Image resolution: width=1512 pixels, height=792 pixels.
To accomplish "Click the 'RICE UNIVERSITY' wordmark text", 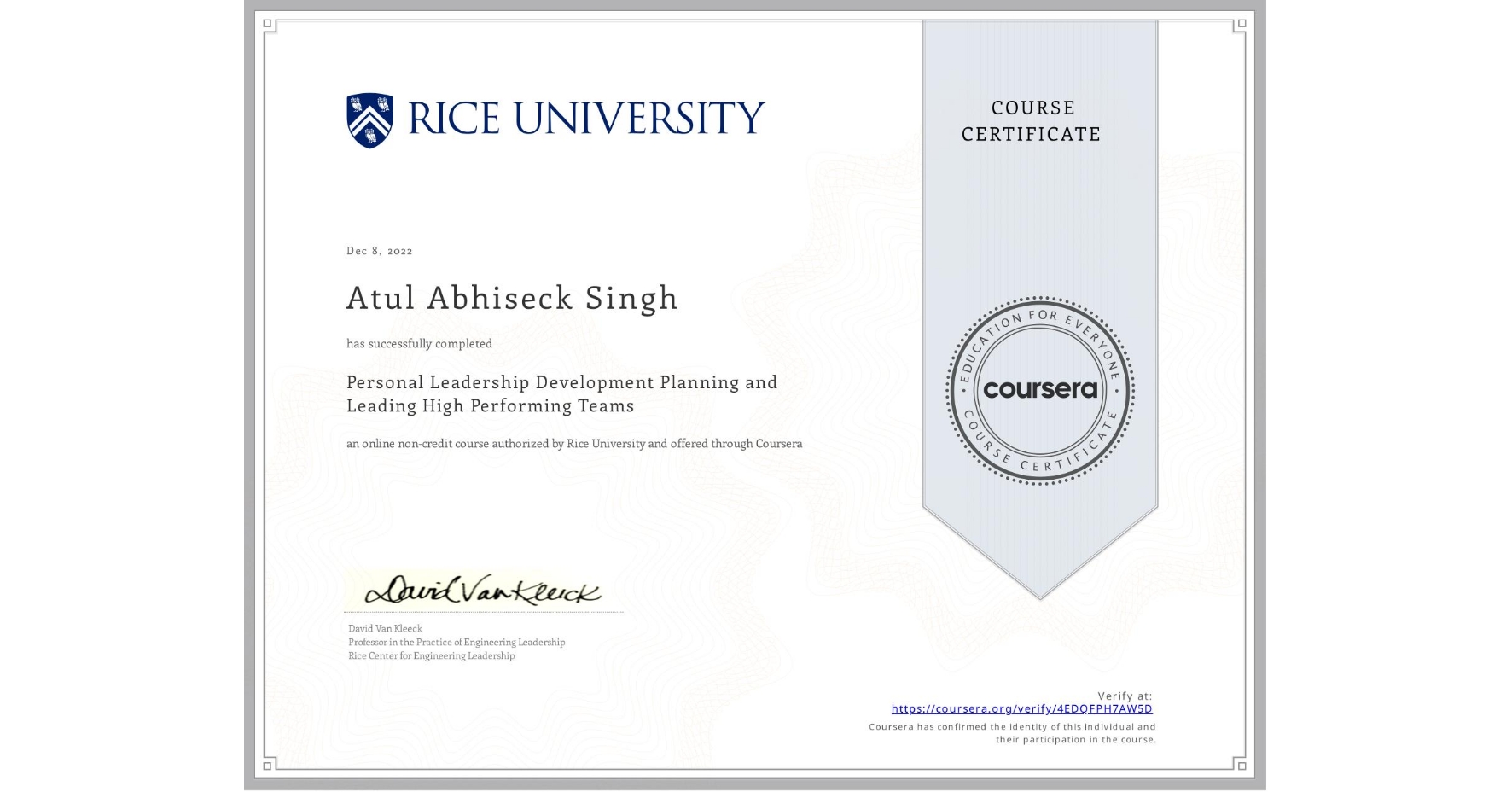I will pyautogui.click(x=588, y=116).
